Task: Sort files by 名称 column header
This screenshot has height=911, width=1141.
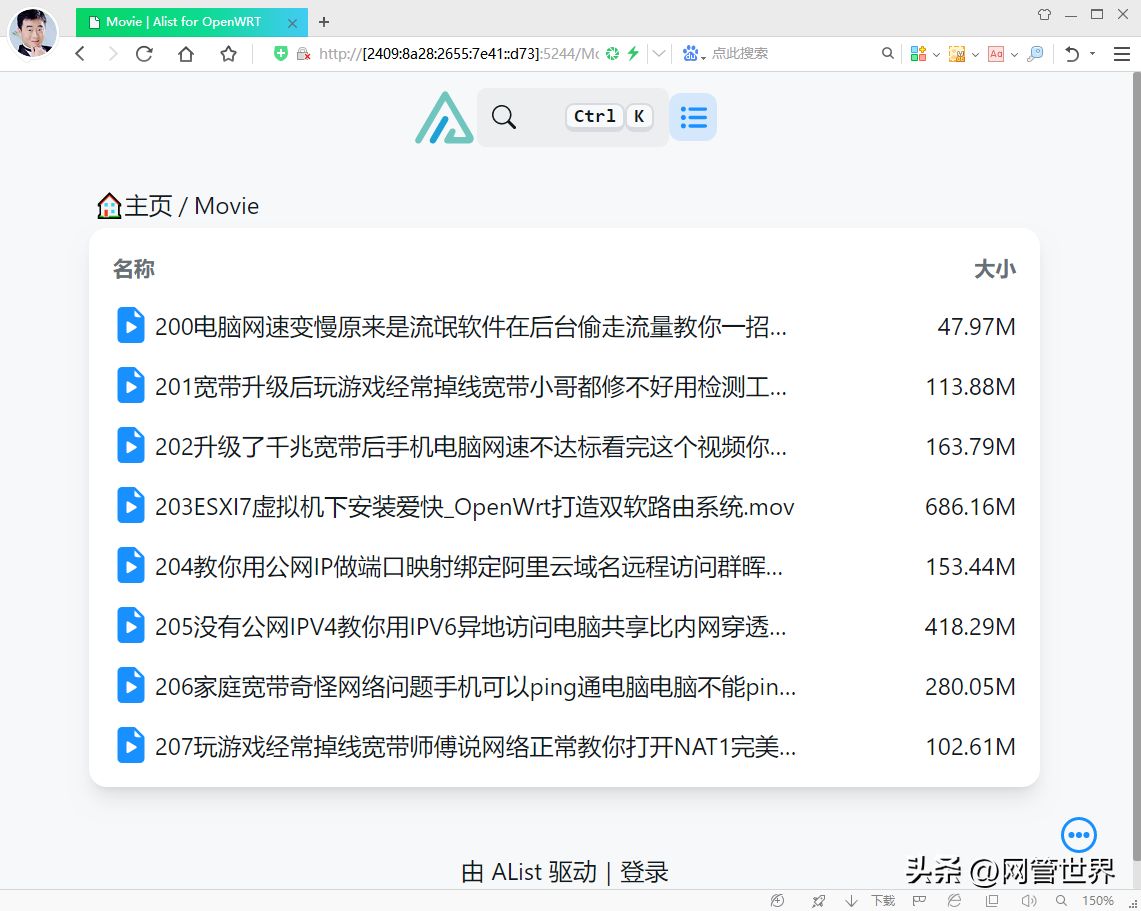Action: [x=134, y=268]
